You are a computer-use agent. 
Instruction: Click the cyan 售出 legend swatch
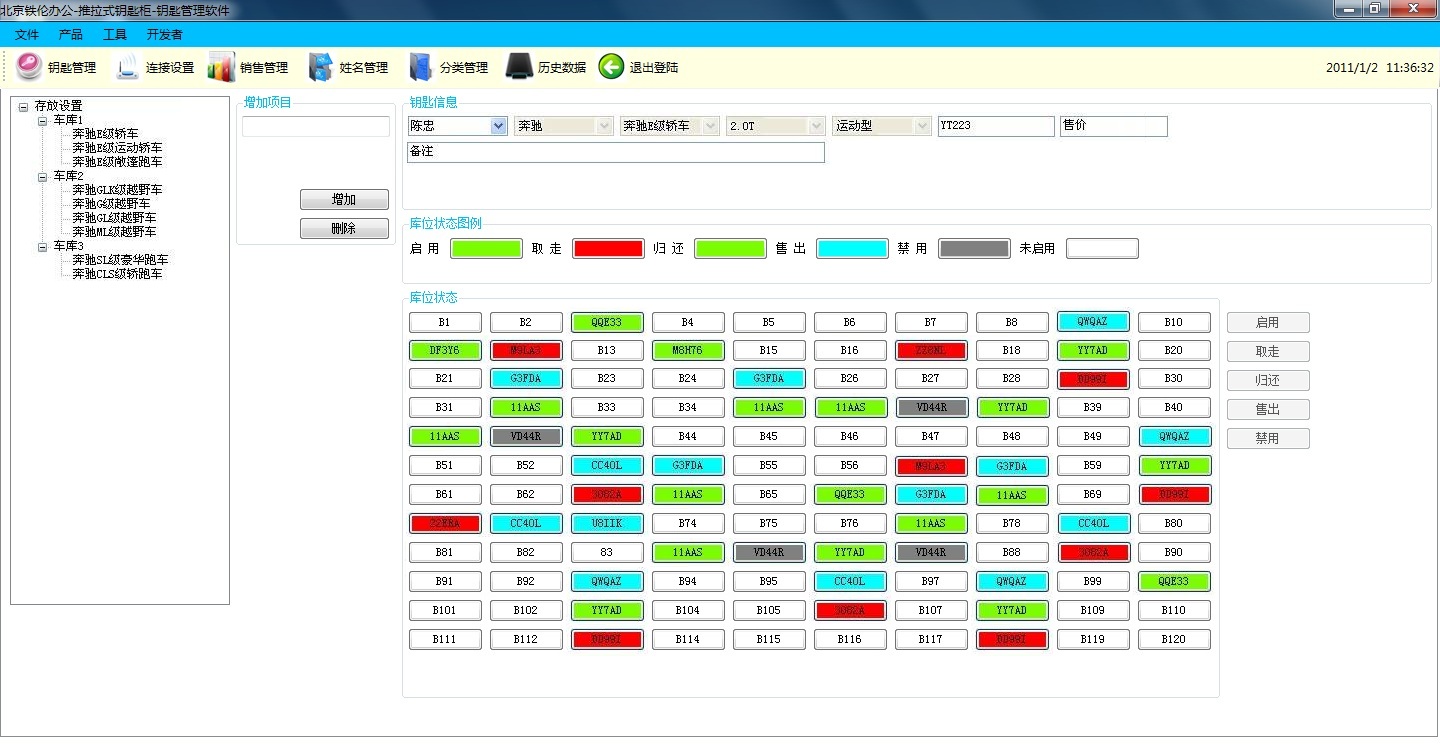point(852,249)
